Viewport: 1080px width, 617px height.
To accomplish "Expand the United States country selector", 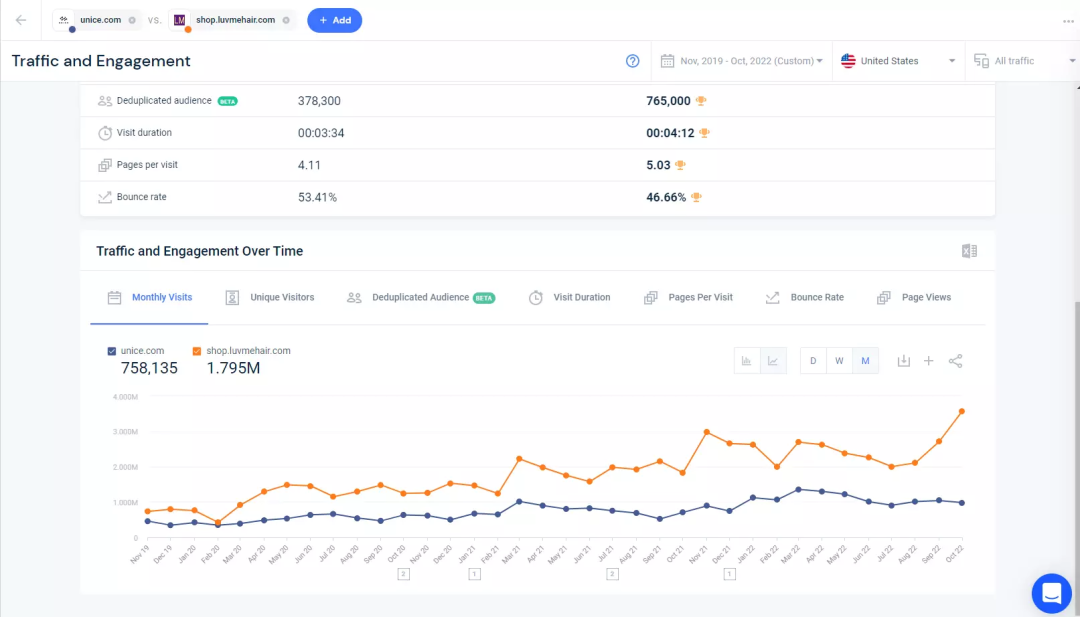I will (x=898, y=61).
